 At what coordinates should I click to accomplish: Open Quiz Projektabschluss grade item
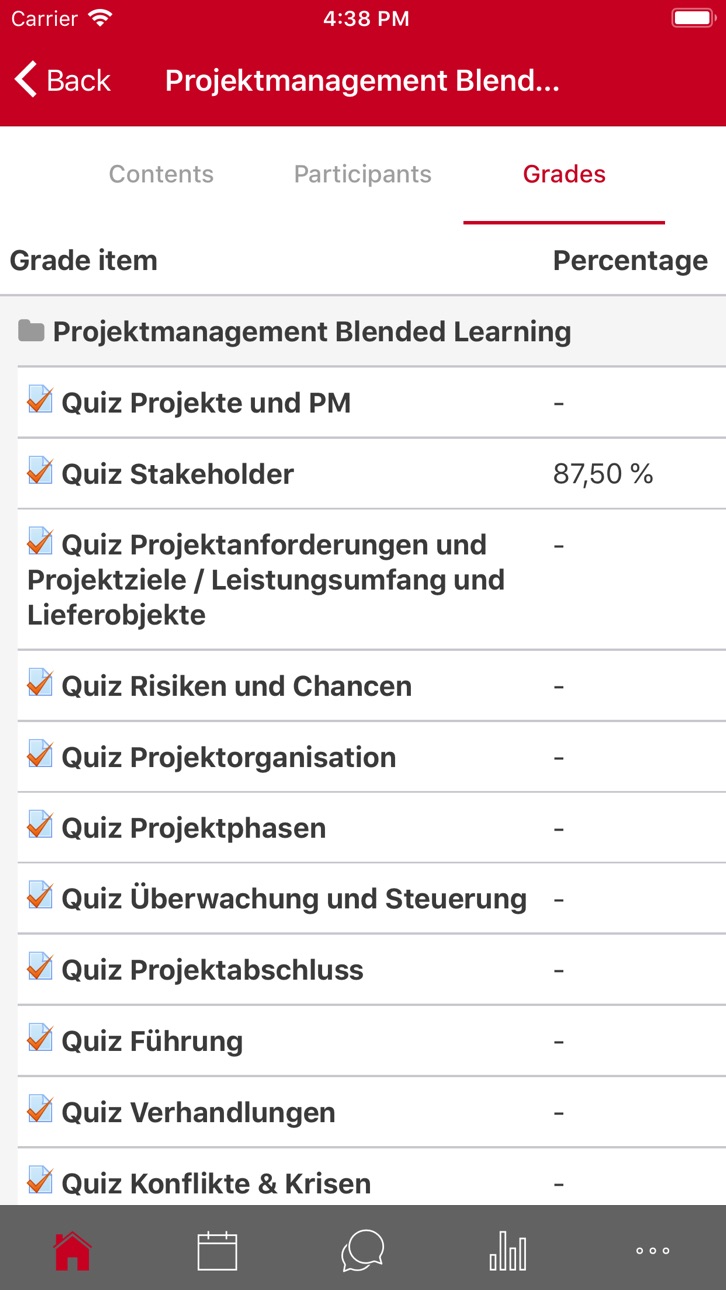pyautogui.click(x=371, y=970)
